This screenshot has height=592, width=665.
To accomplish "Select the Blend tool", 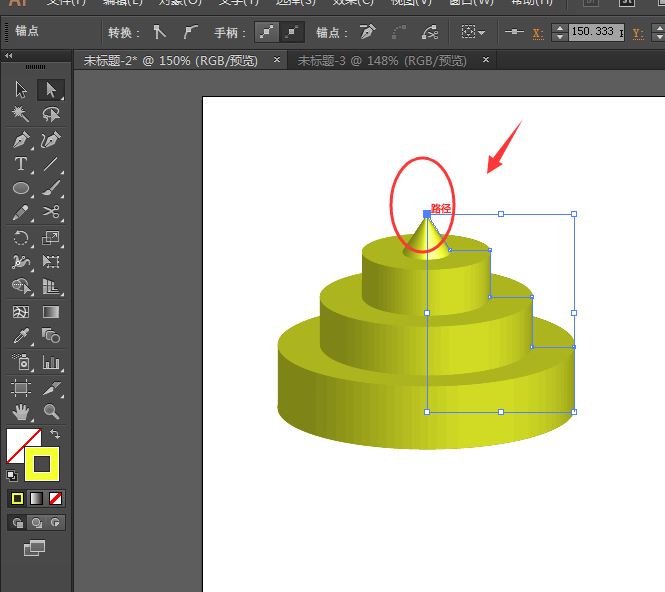I will [51, 336].
